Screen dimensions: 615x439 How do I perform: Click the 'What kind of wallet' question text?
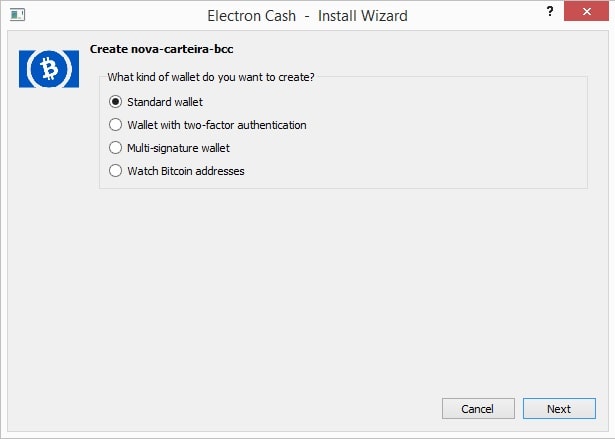(x=211, y=77)
